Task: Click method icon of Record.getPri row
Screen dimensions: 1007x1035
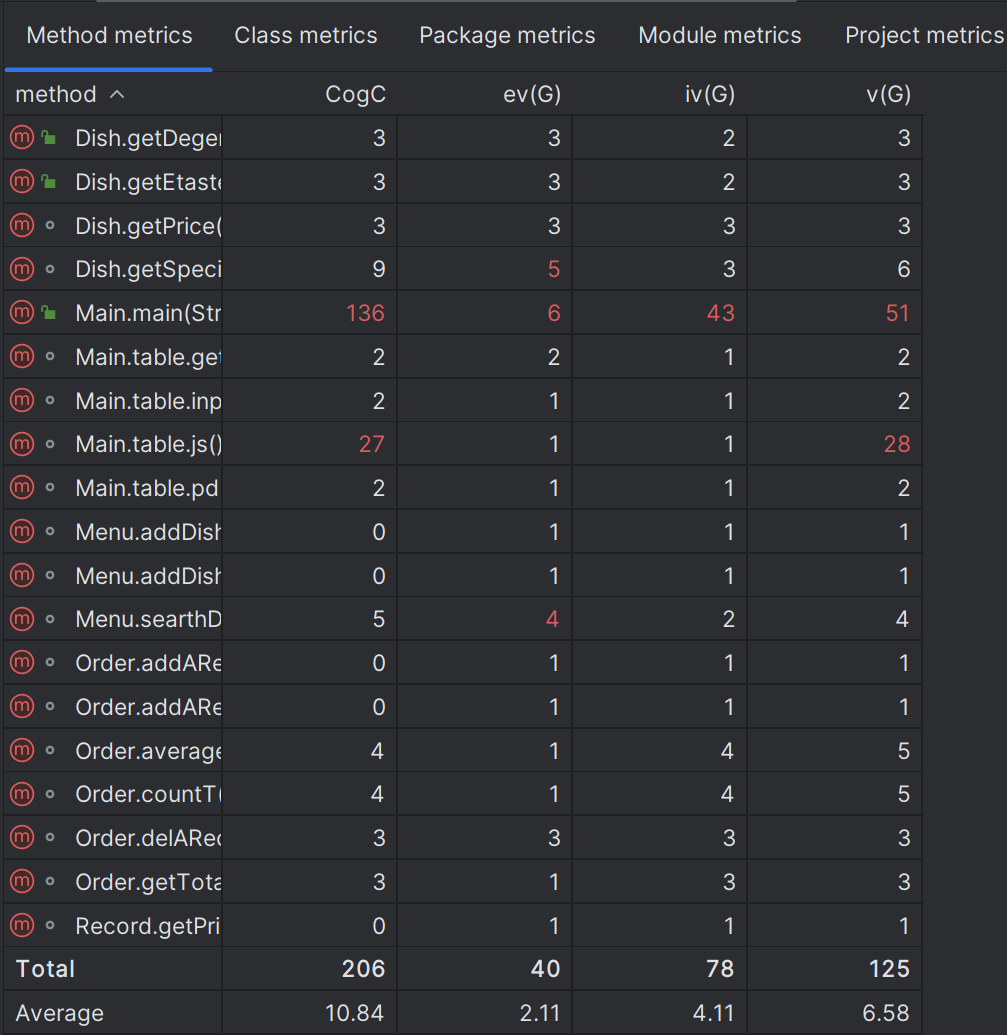Action: (22, 925)
